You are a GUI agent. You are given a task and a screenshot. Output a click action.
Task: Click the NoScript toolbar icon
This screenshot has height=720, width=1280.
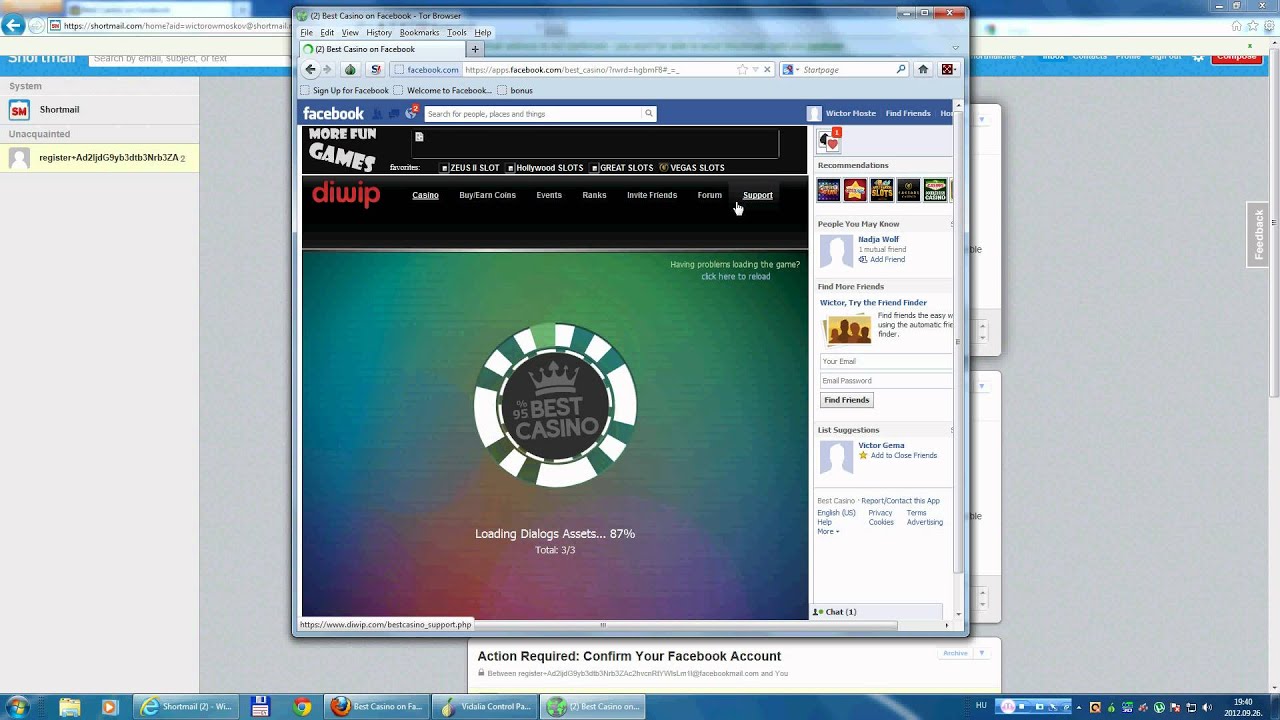[376, 69]
